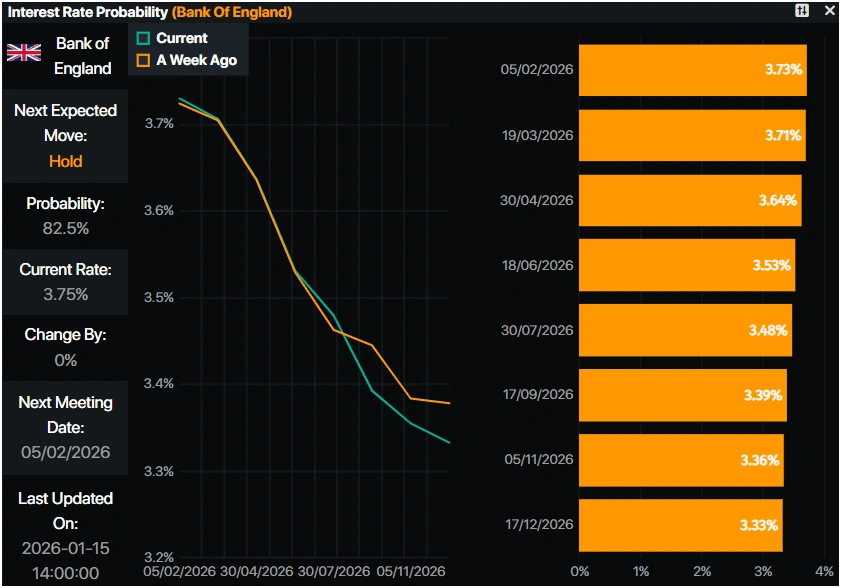
Task: Click the next meeting date 05/02/2026 value
Action: tap(65, 452)
